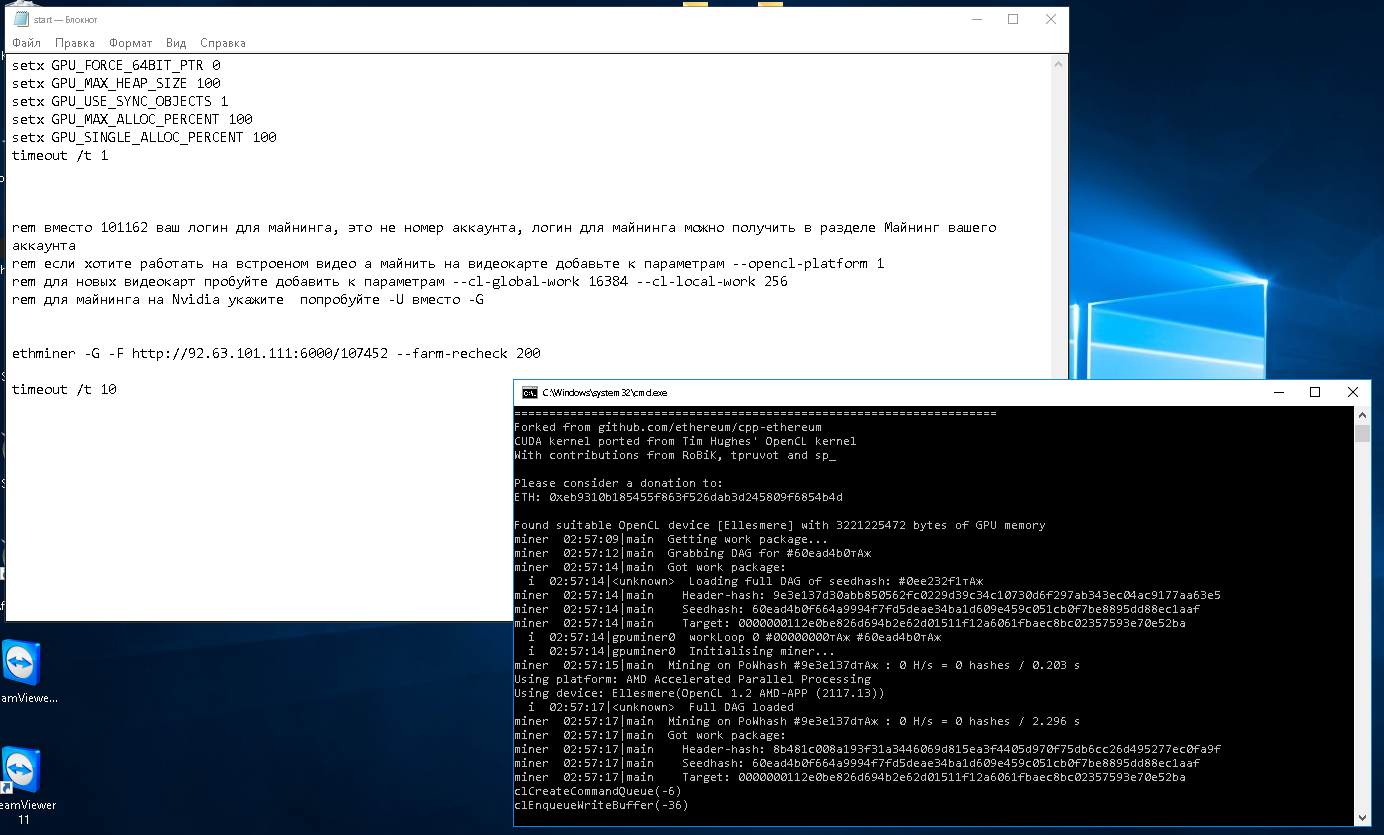Minimize the cmd.exe console window

tap(1277, 393)
